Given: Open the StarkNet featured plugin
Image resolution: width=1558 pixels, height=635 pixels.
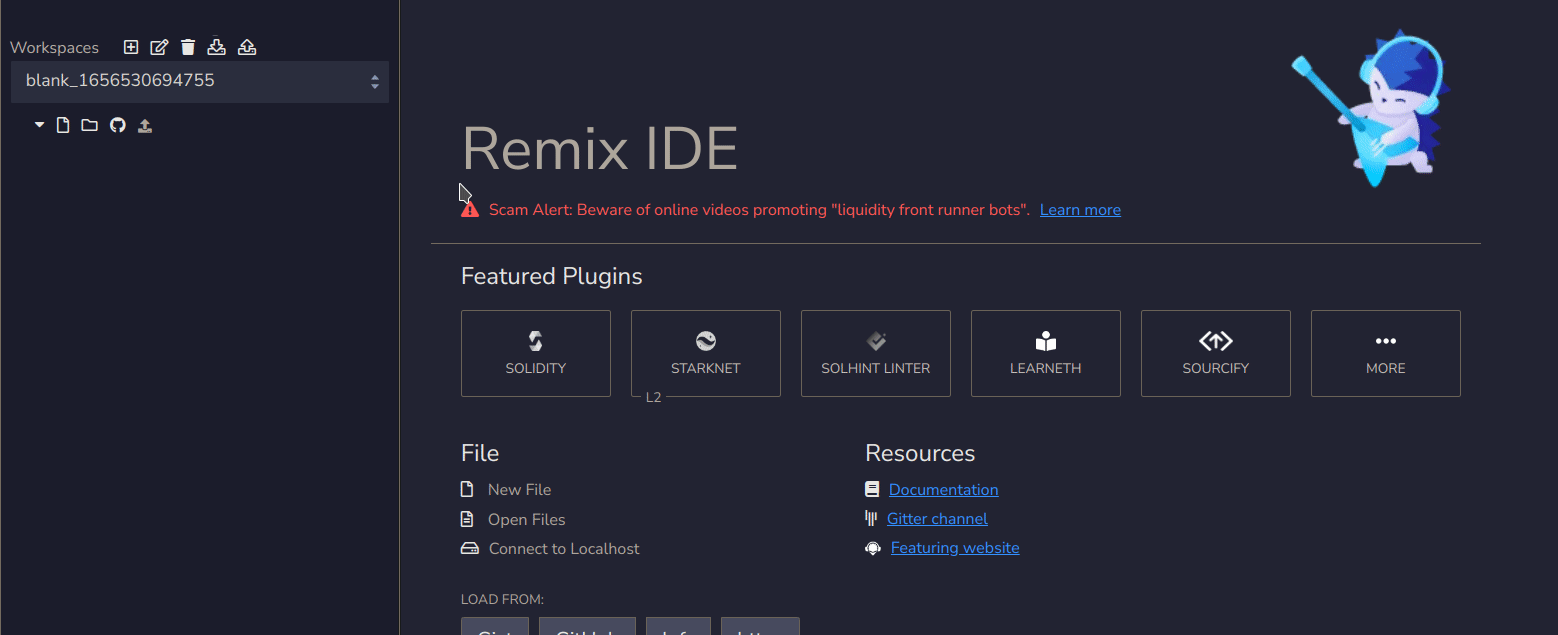Looking at the screenshot, I should (706, 353).
